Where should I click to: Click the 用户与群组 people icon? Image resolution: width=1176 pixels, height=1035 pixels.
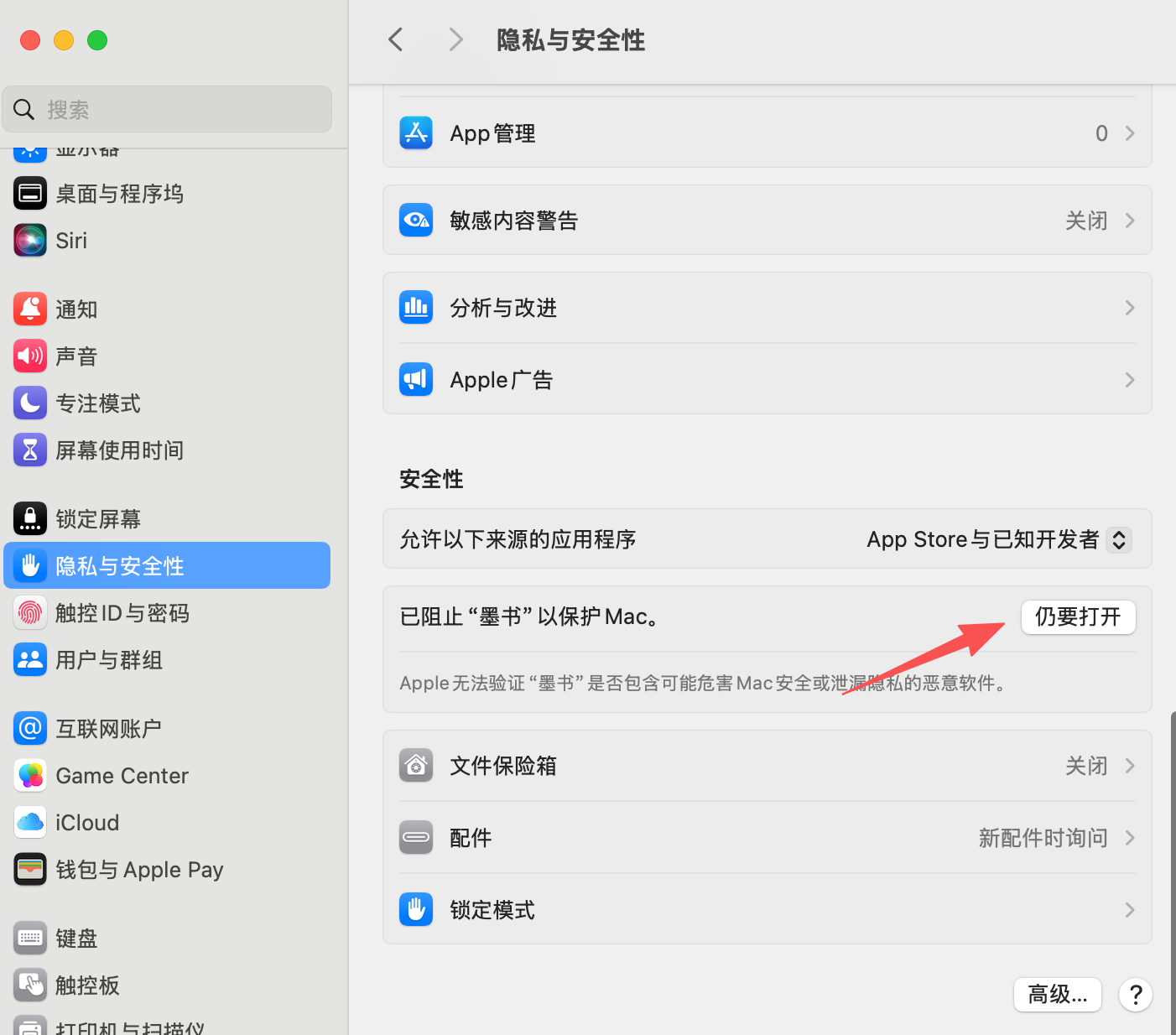[30, 660]
